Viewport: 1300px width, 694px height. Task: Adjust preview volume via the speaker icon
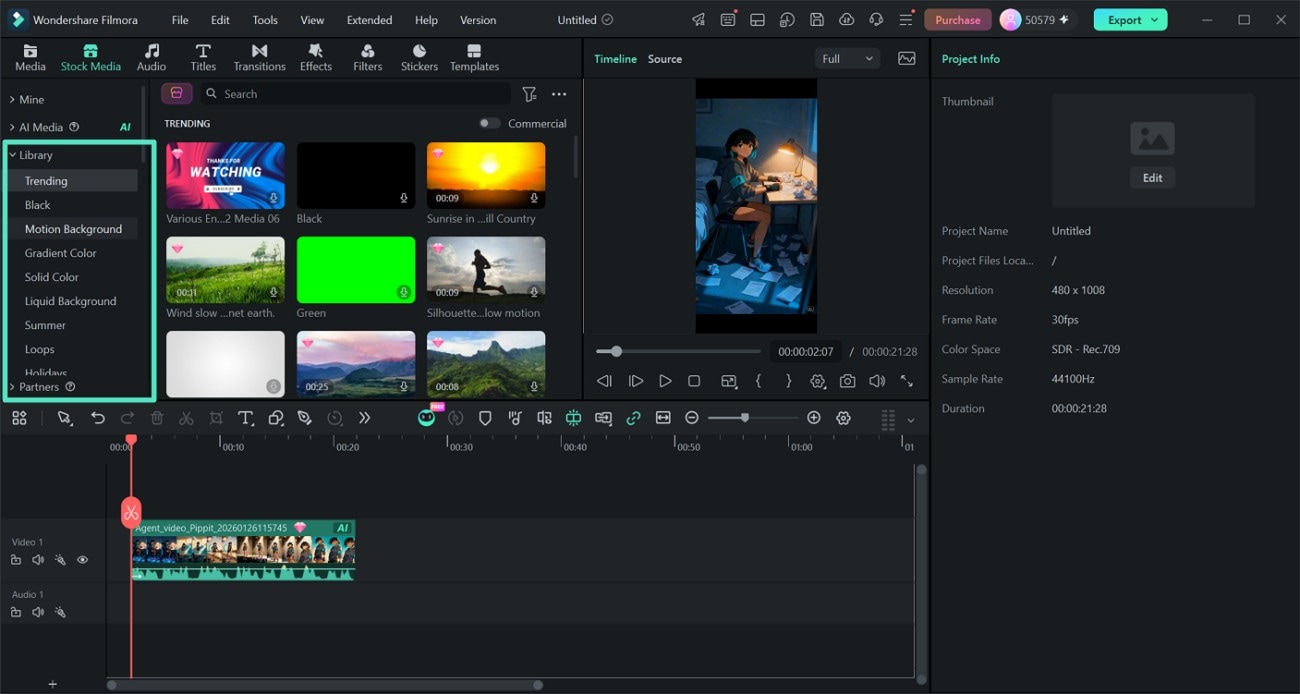(877, 381)
